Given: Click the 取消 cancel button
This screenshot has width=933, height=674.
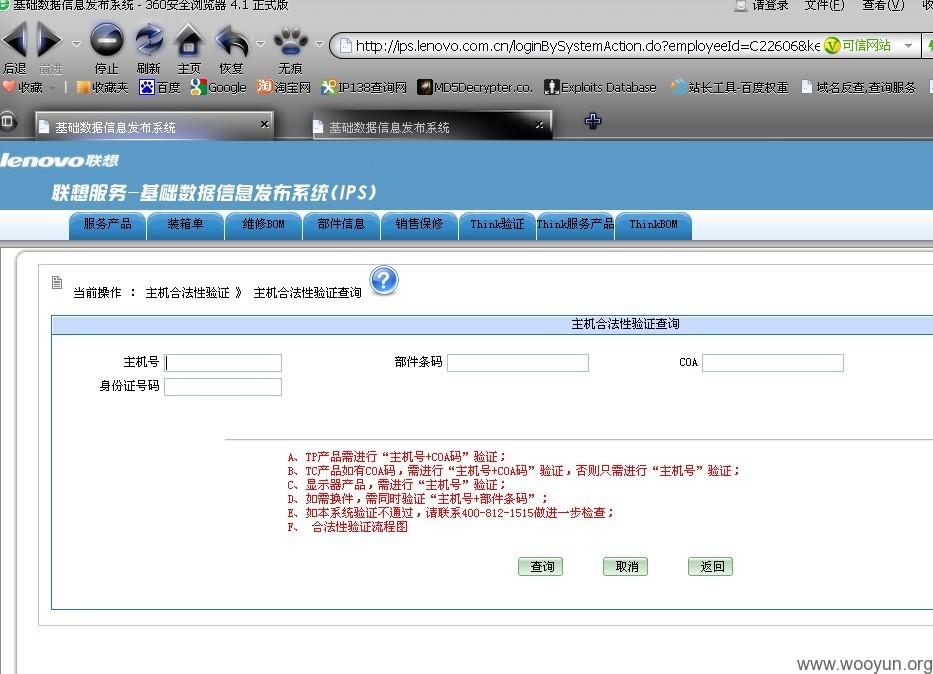Looking at the screenshot, I should [x=625, y=566].
